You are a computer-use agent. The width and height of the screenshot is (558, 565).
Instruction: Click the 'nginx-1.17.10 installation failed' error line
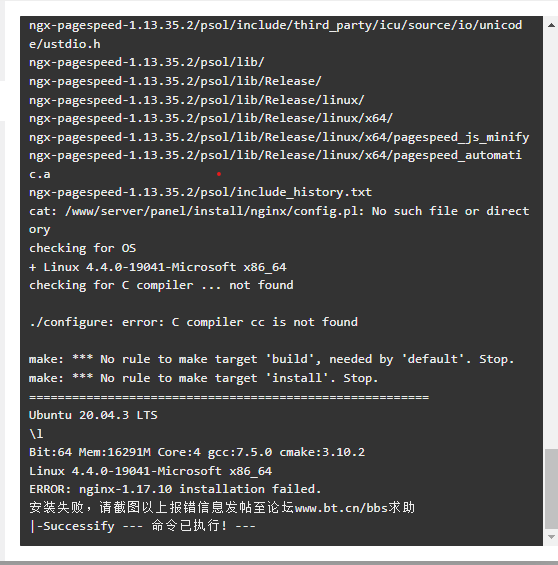tap(175, 489)
